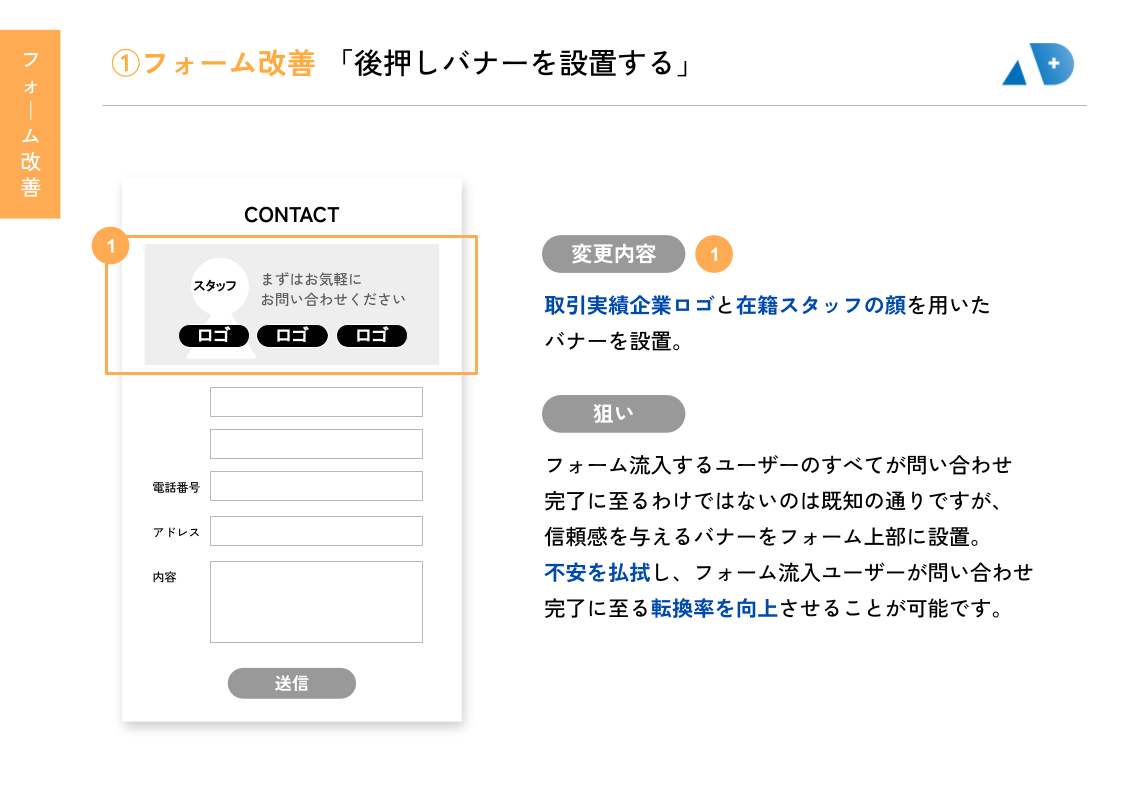
Task: Click orange 1 marker on the form mockup
Action: (111, 245)
